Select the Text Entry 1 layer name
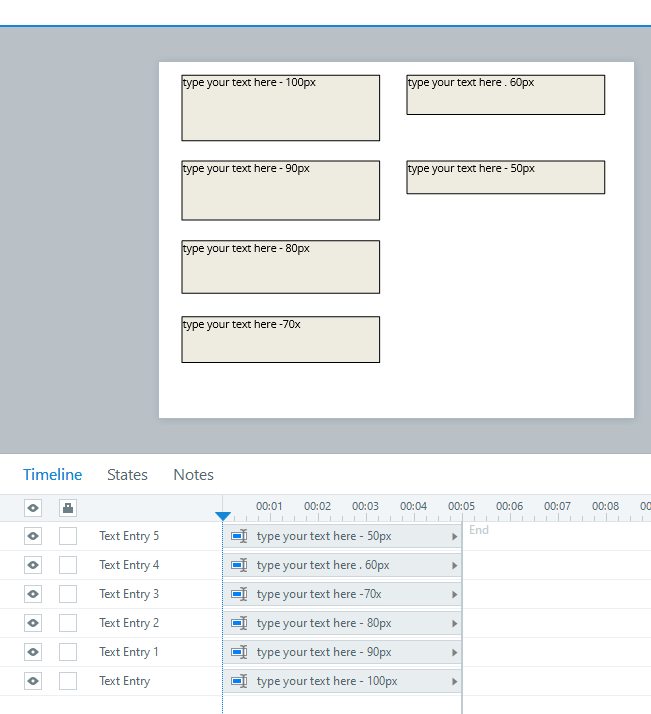Image resolution: width=651 pixels, height=714 pixels. [x=129, y=652]
